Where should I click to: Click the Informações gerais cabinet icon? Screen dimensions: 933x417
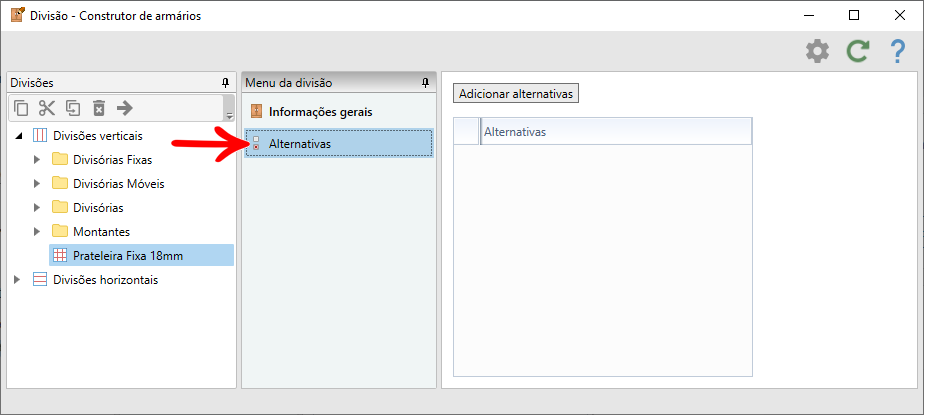256,111
